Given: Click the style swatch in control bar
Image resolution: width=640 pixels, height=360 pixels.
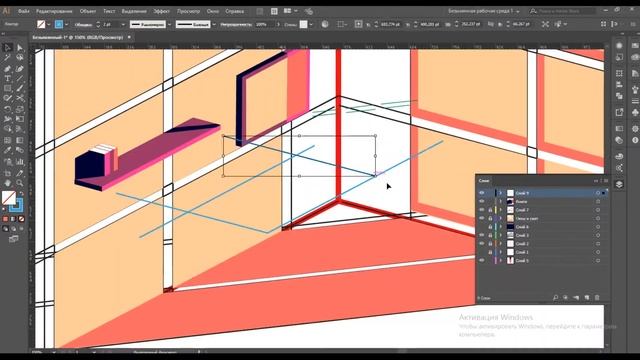Looking at the screenshot, I should (x=303, y=24).
